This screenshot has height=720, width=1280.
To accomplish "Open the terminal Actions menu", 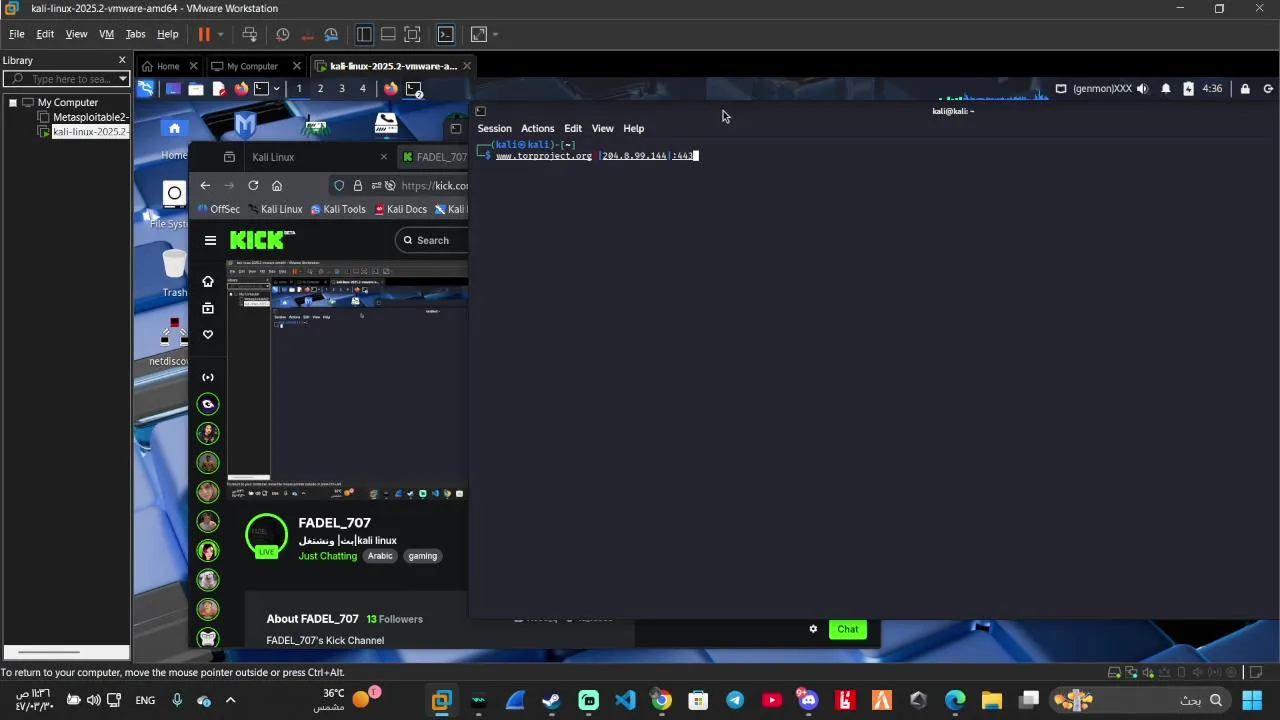I will tap(537, 128).
